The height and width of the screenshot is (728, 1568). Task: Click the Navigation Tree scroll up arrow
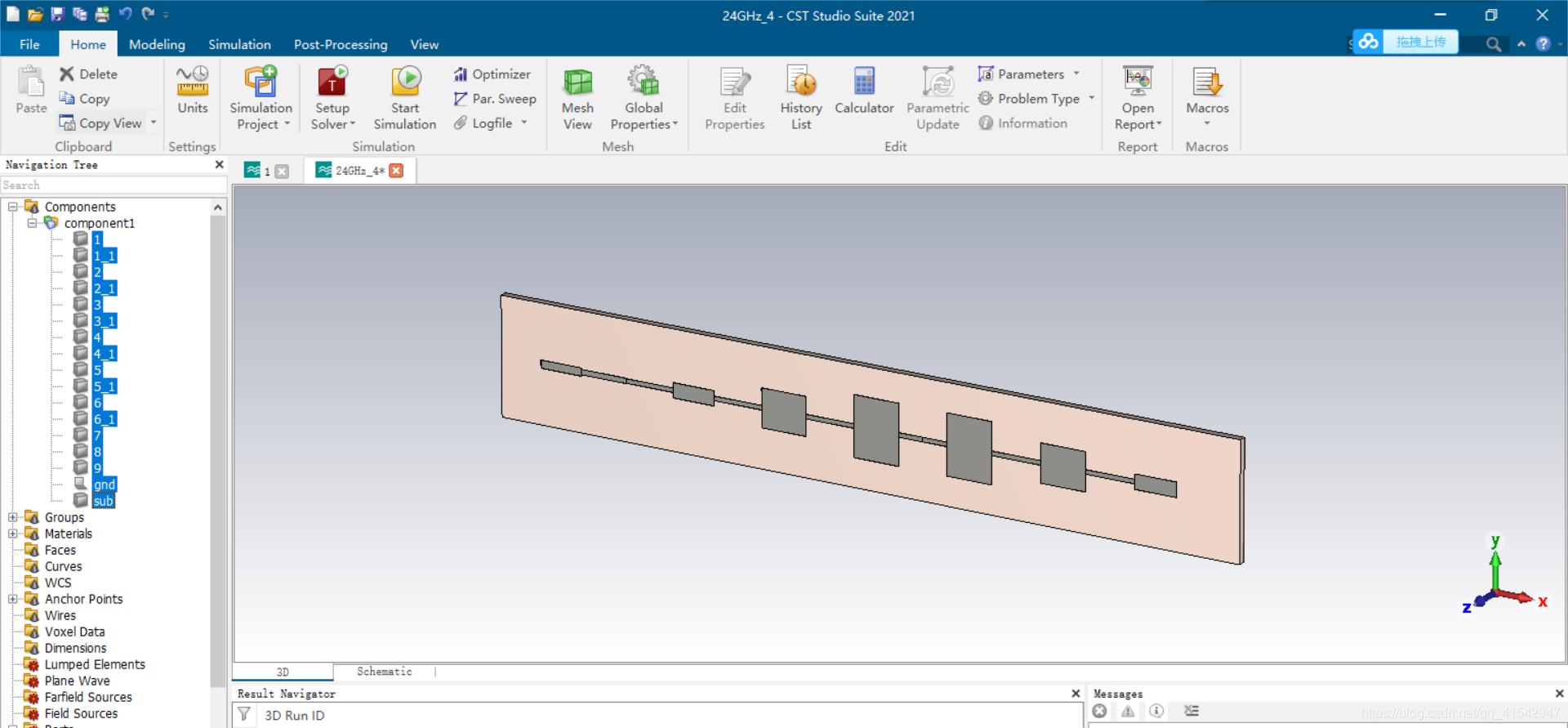218,208
